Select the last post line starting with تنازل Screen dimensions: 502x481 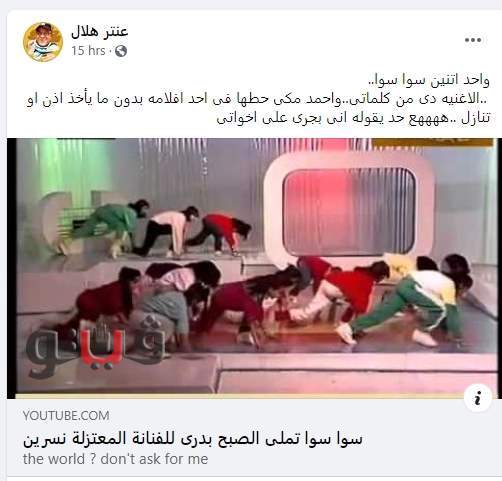353,118
